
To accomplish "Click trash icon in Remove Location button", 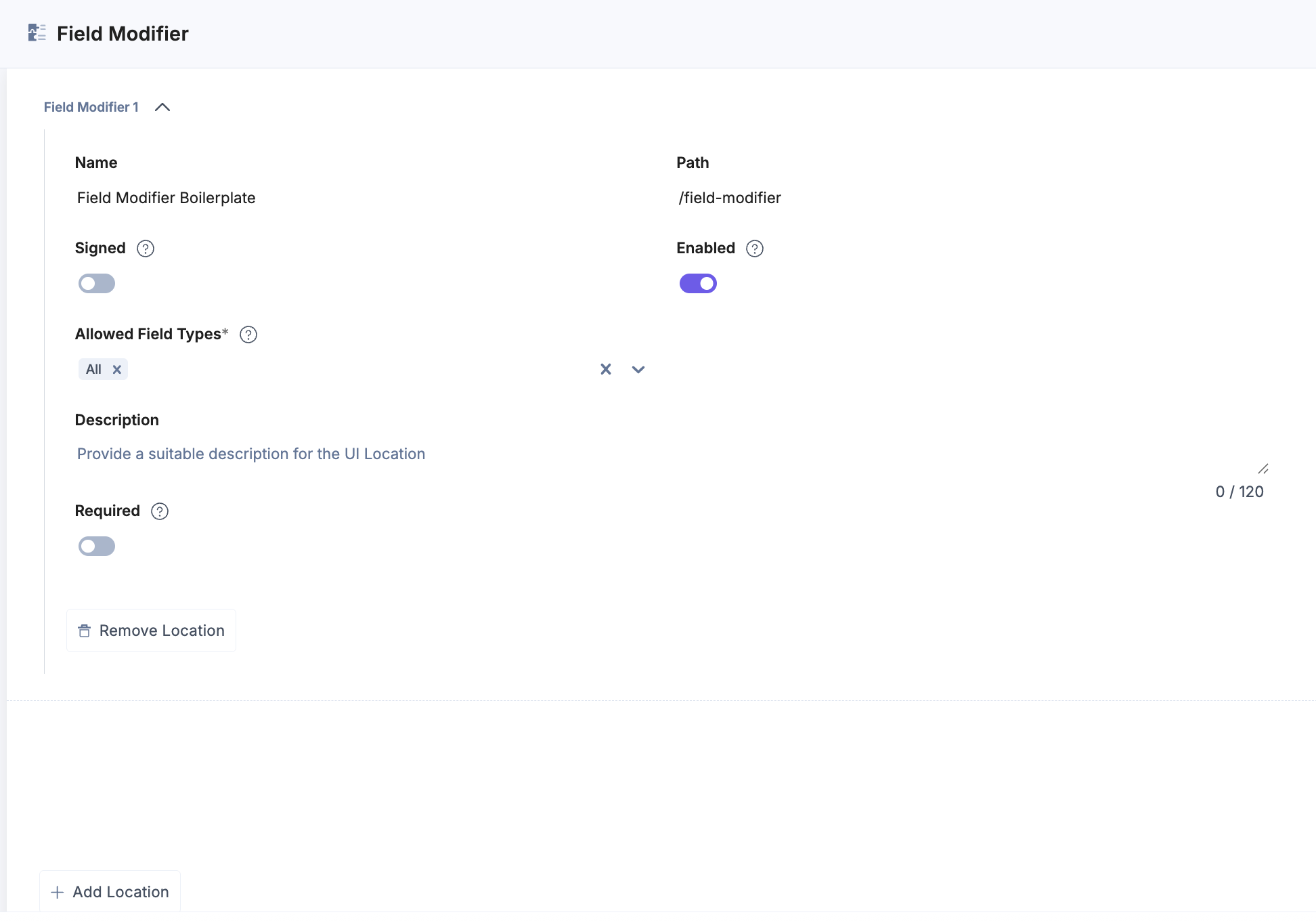I will click(x=85, y=631).
